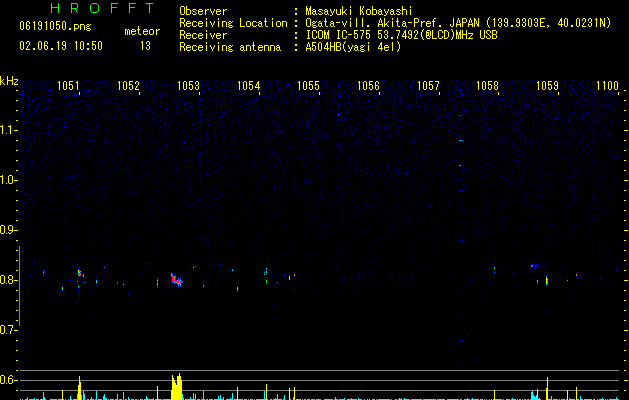Click the 0.8 kHz frequency label
629x400 pixels.
point(8,280)
